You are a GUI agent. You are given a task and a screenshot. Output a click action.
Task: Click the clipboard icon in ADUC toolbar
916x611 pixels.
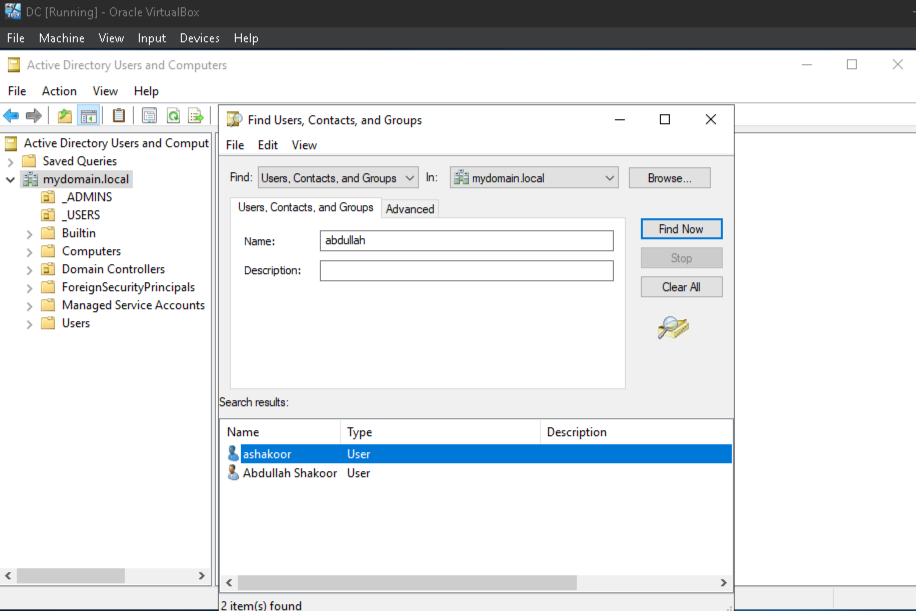click(x=119, y=116)
